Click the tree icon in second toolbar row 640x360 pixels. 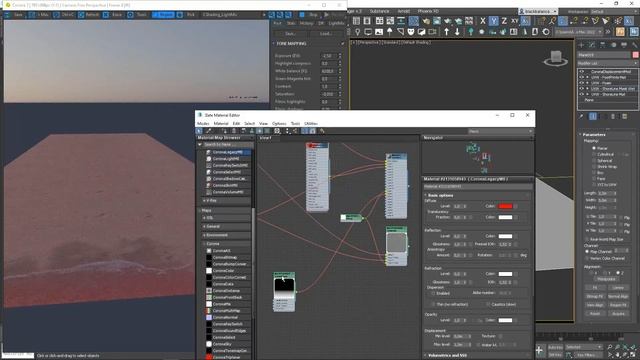tap(471, 31)
